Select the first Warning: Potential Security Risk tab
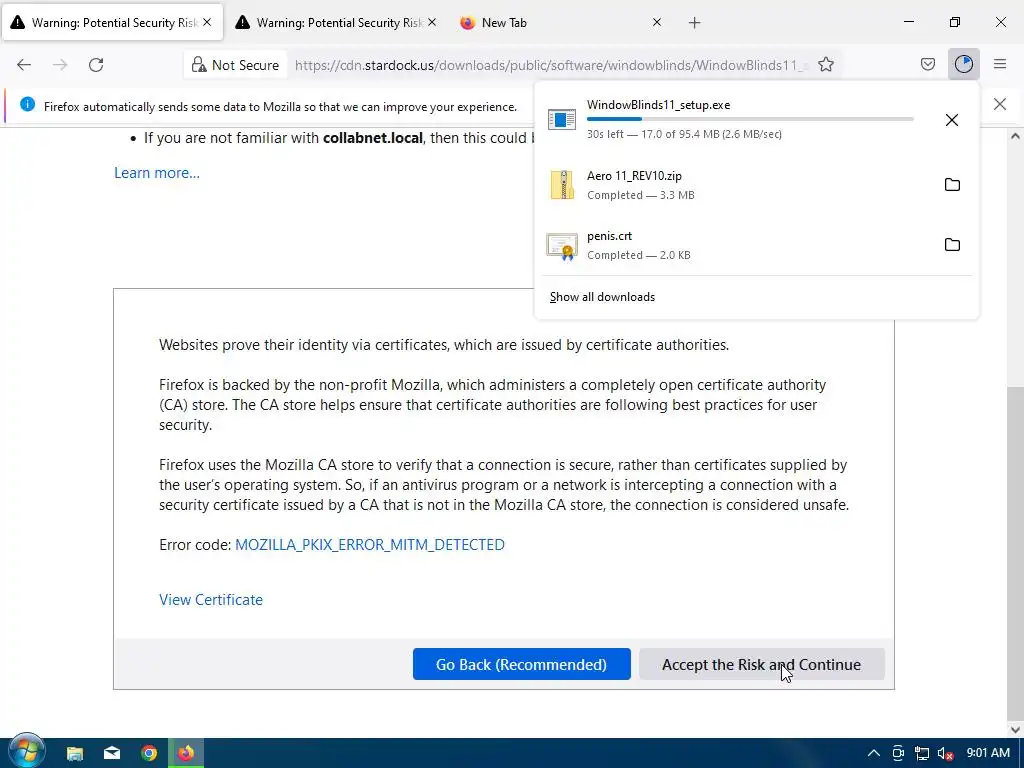Viewport: 1024px width, 768px height. coord(112,23)
